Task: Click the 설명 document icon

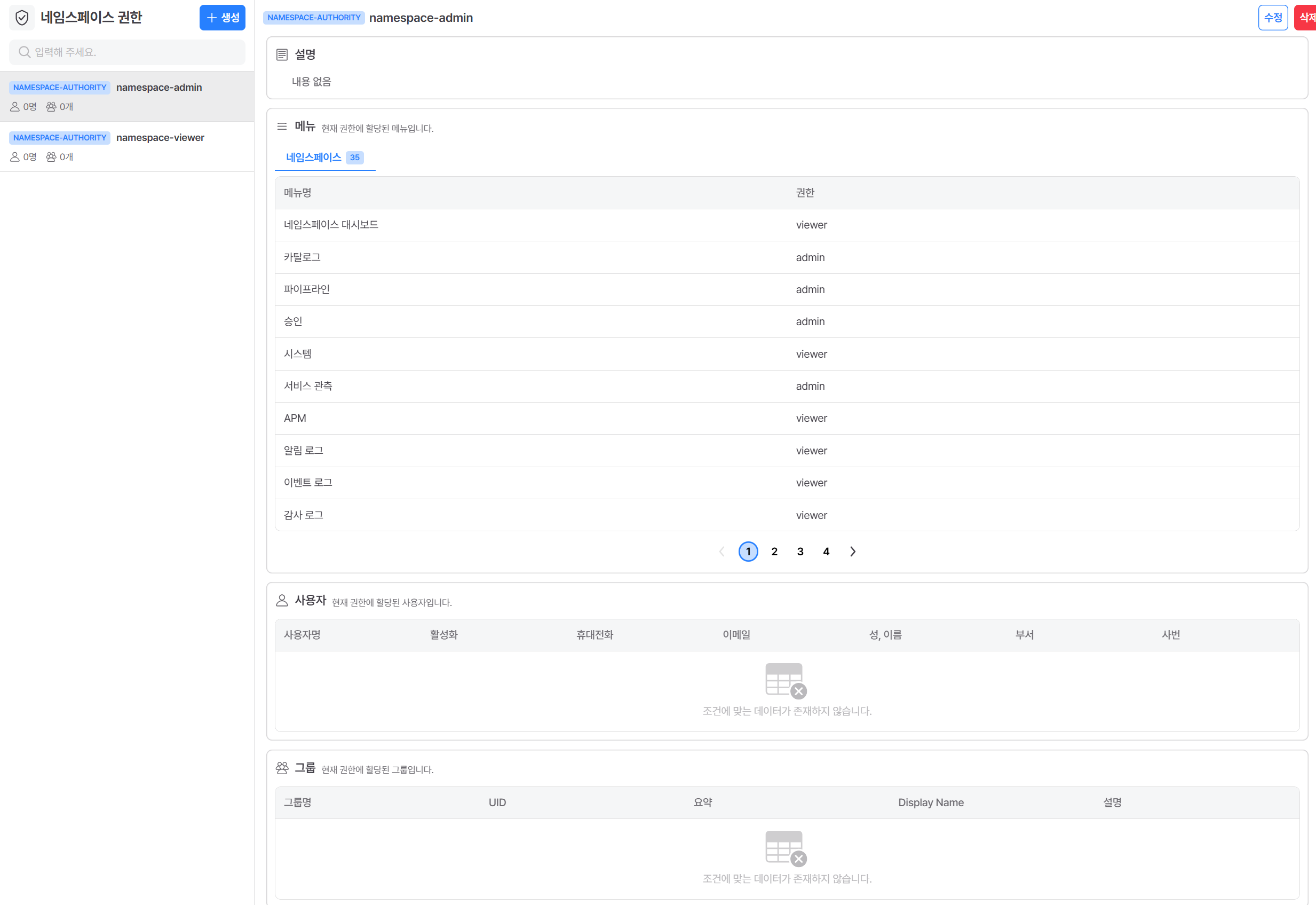Action: [x=282, y=54]
